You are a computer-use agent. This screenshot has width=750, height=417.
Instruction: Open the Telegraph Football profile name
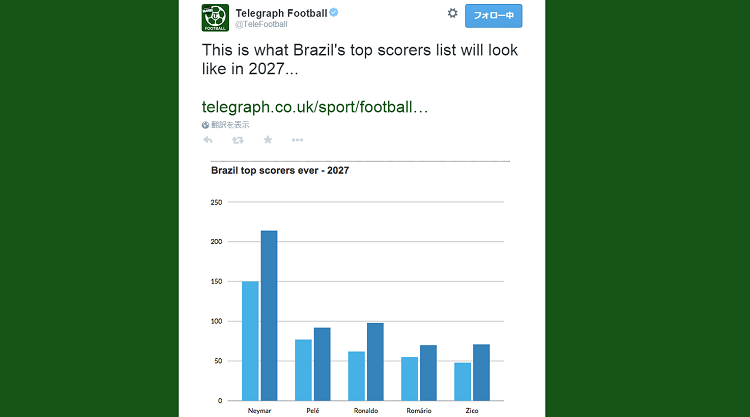281,13
